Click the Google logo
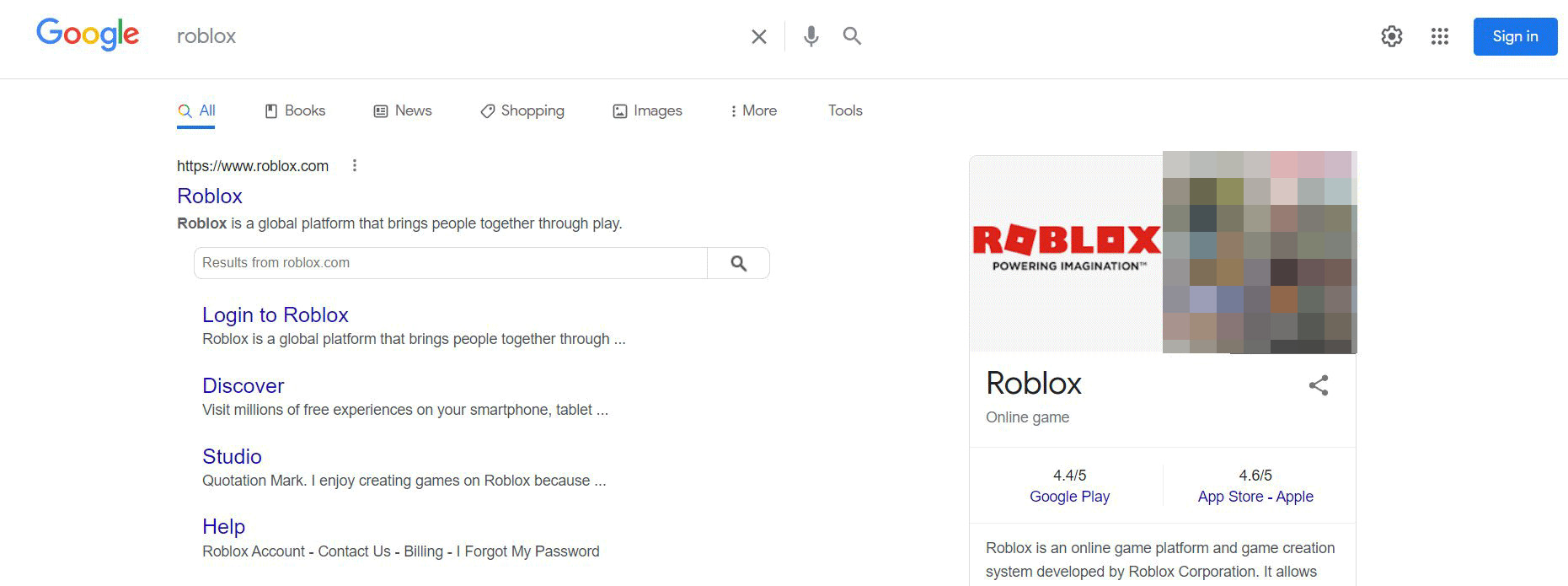Screen dimensions: 1568x586 (x=88, y=34)
